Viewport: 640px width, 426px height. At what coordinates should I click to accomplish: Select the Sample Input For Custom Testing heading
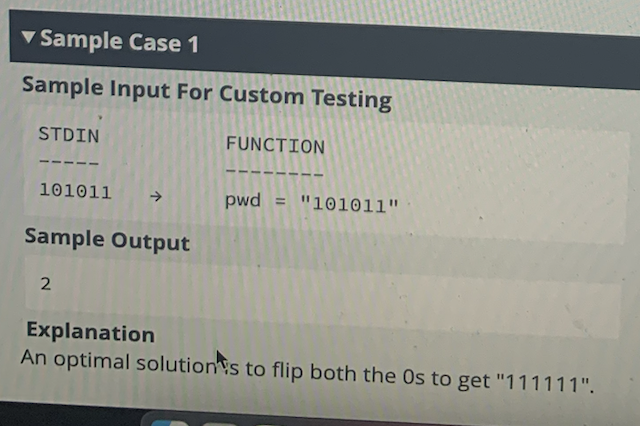[207, 93]
